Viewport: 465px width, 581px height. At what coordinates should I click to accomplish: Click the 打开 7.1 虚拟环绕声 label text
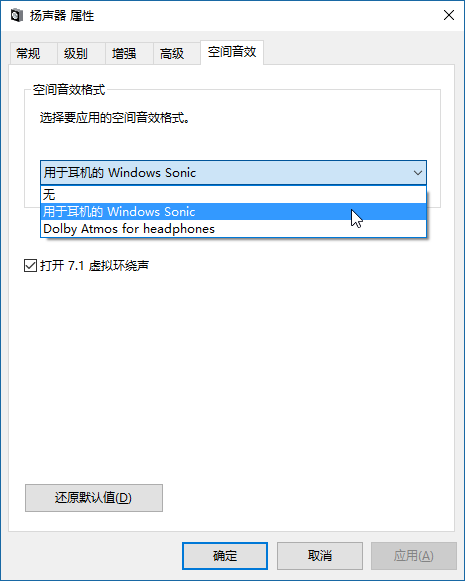tap(94, 266)
